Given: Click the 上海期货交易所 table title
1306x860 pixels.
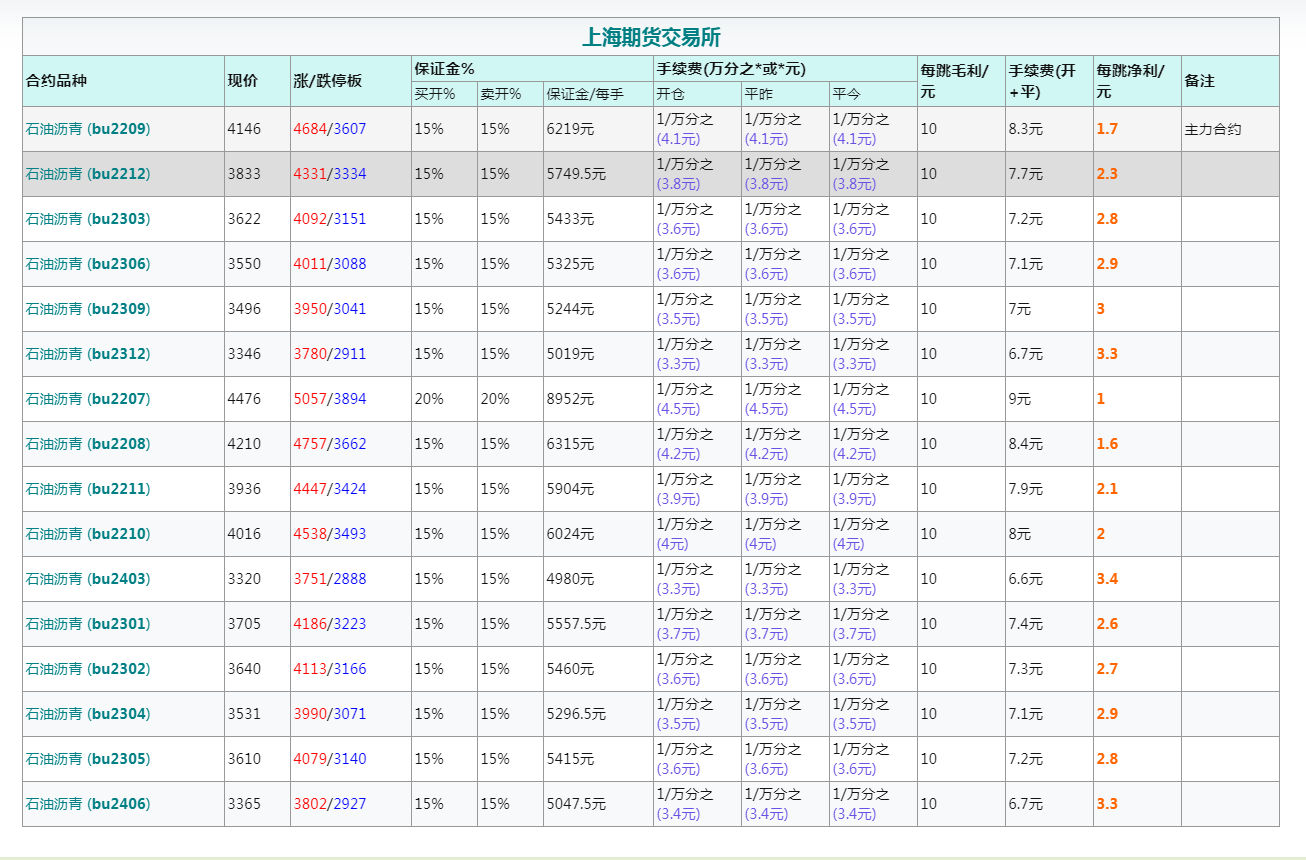Looking at the screenshot, I should (x=651, y=37).
